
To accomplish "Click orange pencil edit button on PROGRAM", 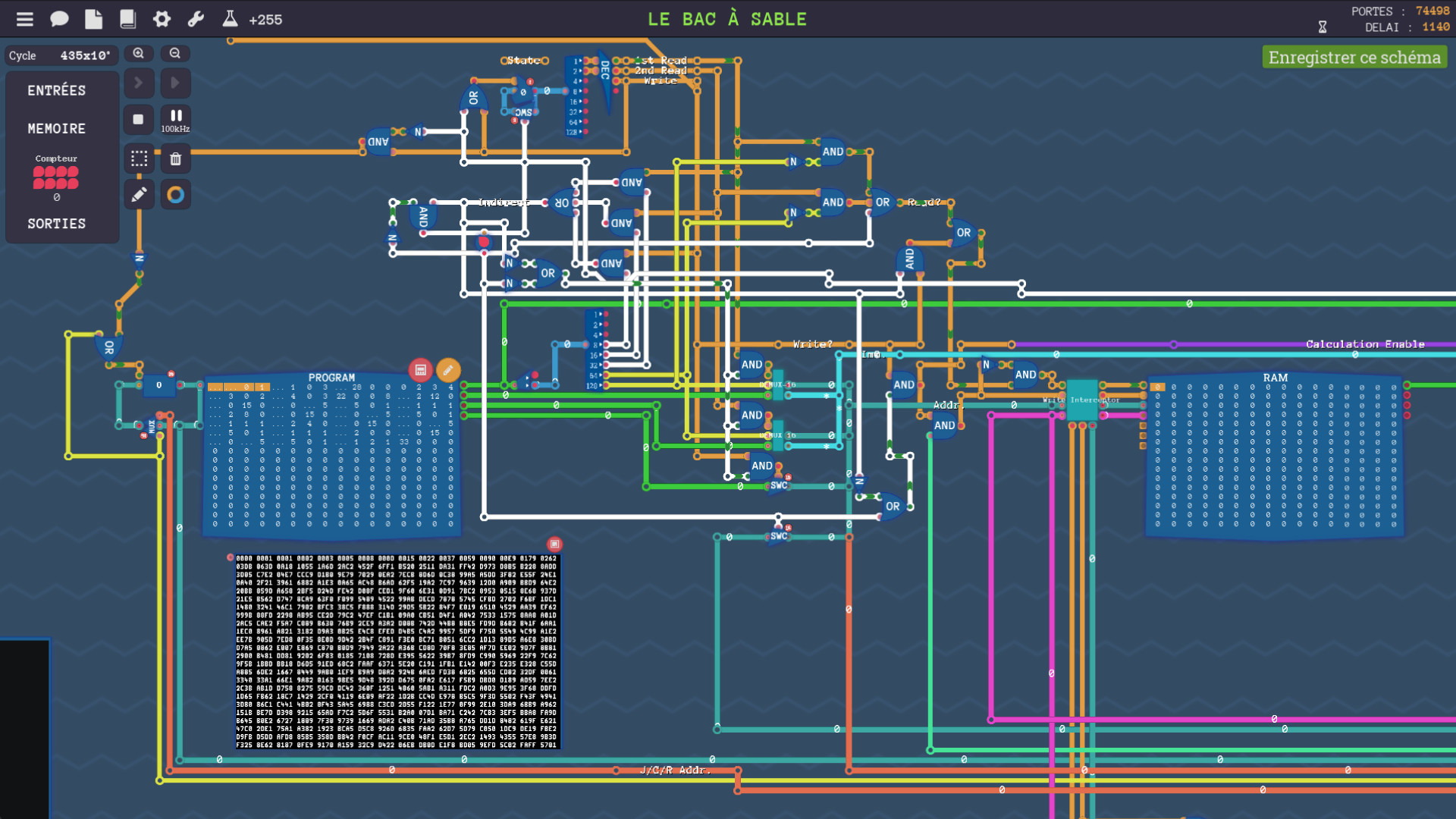I will (x=448, y=370).
